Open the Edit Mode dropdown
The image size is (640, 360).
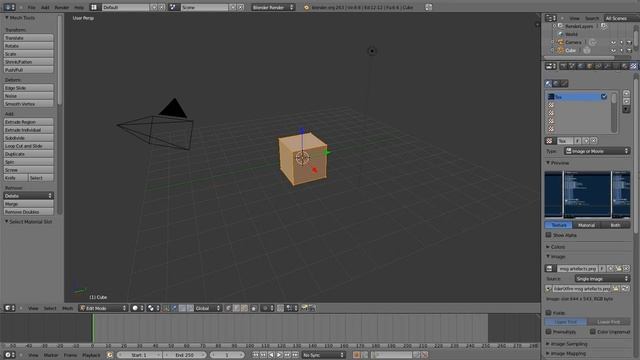tap(104, 308)
